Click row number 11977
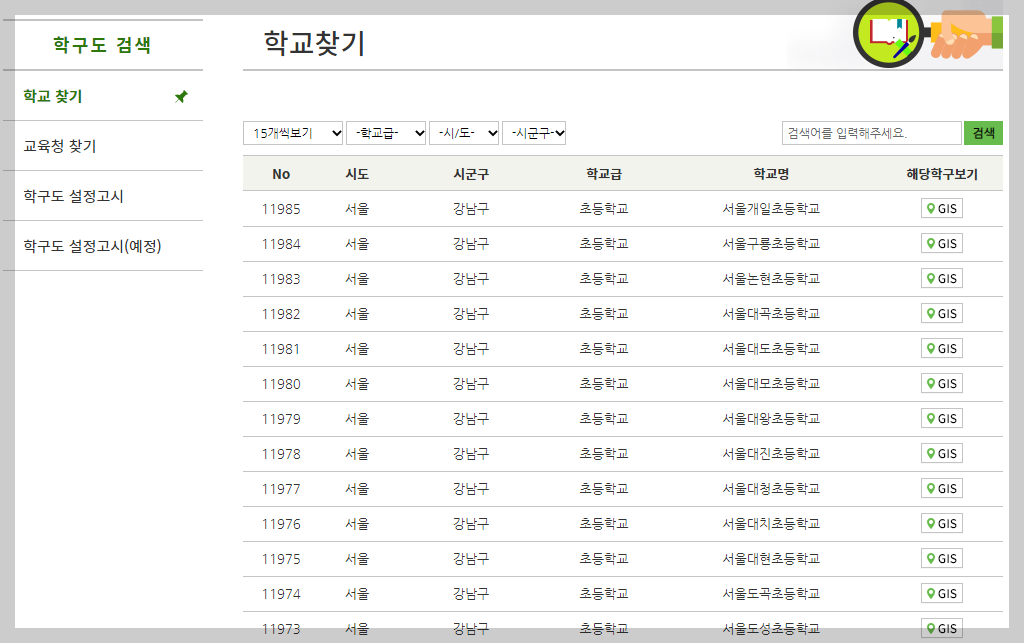The width and height of the screenshot is (1024, 643). click(x=281, y=490)
